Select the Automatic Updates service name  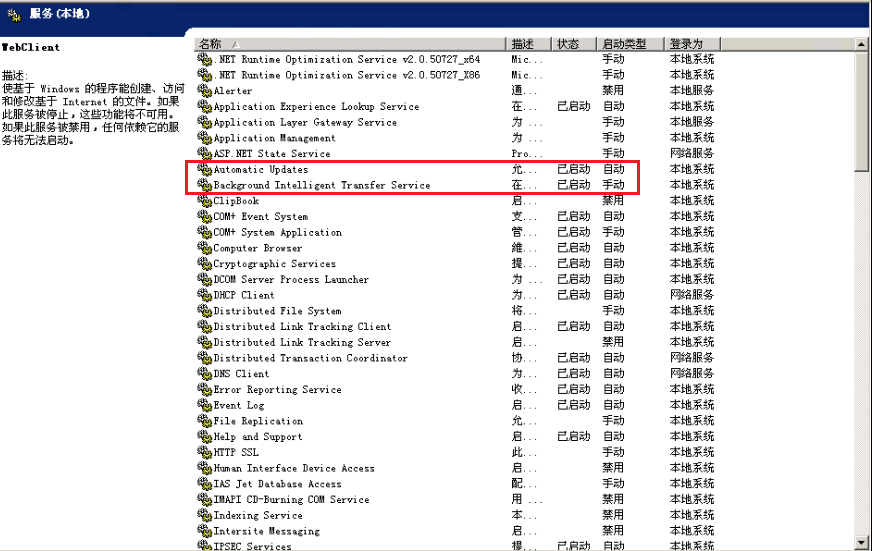pos(260,169)
